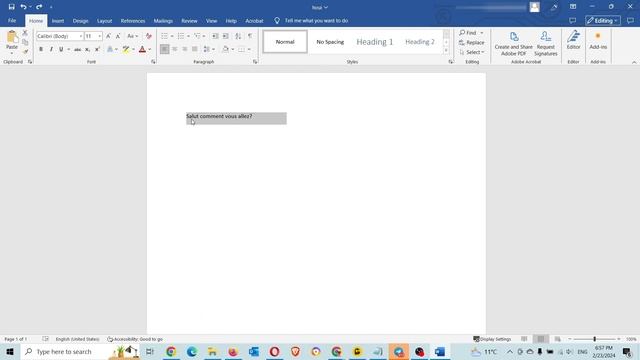This screenshot has width=640, height=360.
Task: Switch to Insert tab
Action: click(x=58, y=21)
